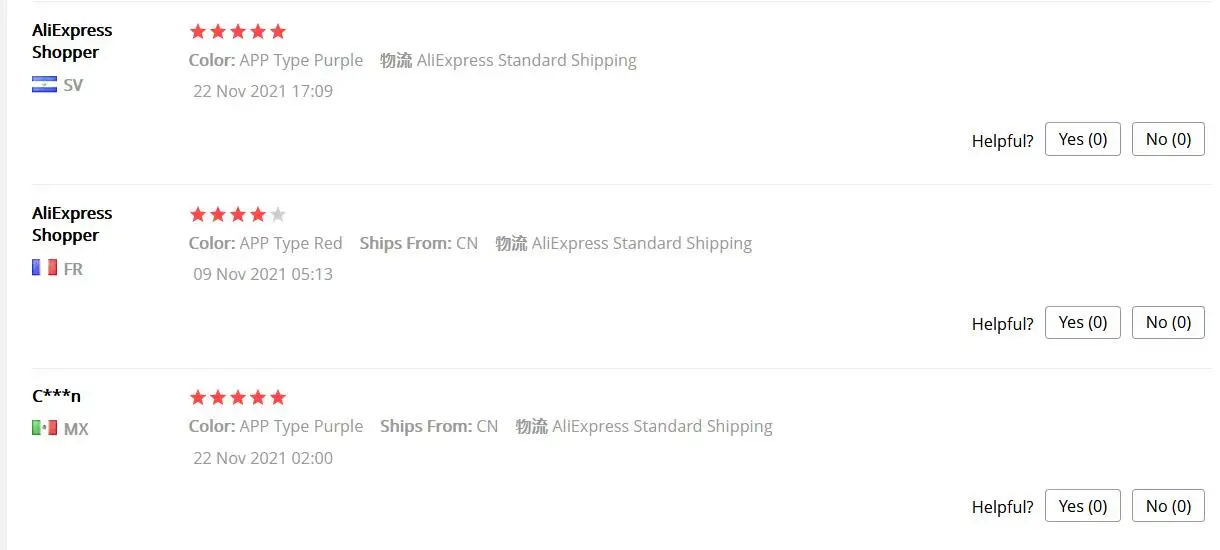This screenshot has height=550, width=1220.
Task: Click the 22 Nov 2021 17:09 timestamp
Action: tap(263, 91)
